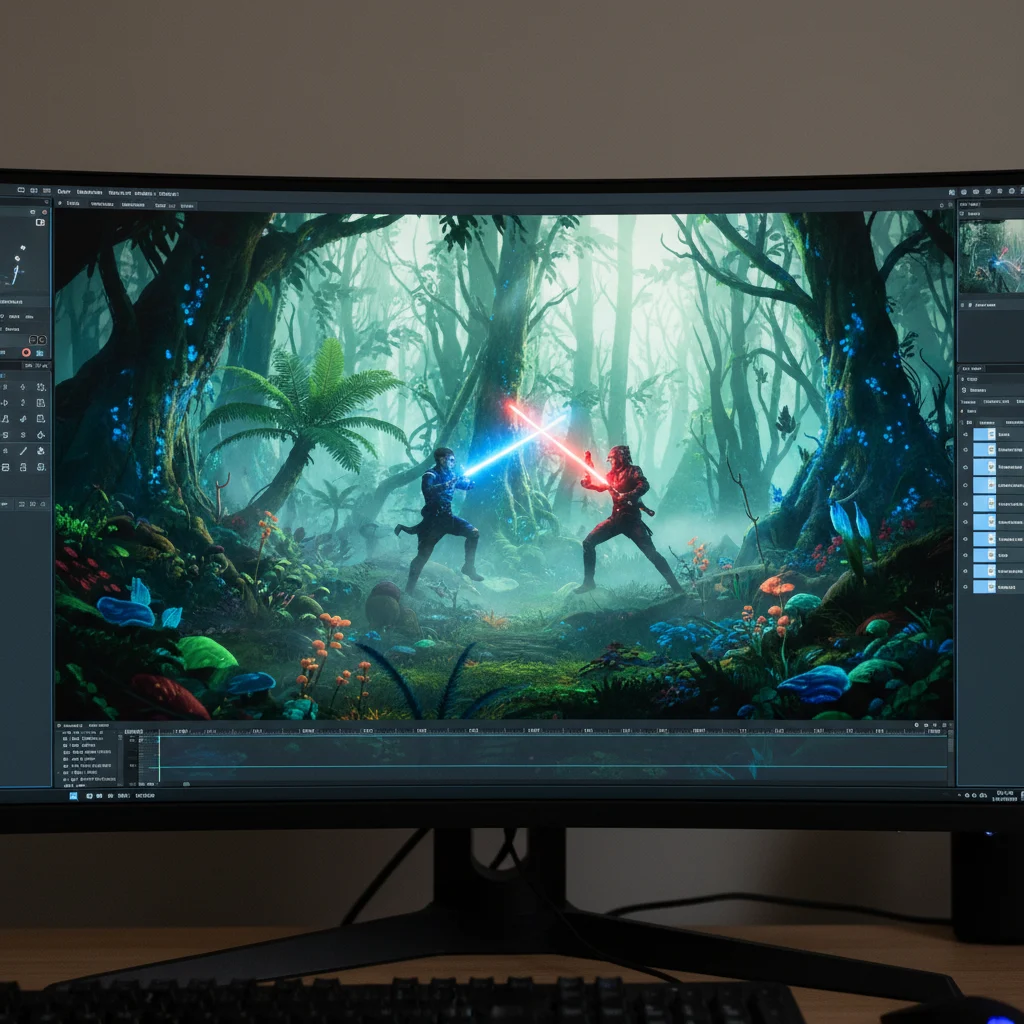Click the red circular record button

(26, 352)
